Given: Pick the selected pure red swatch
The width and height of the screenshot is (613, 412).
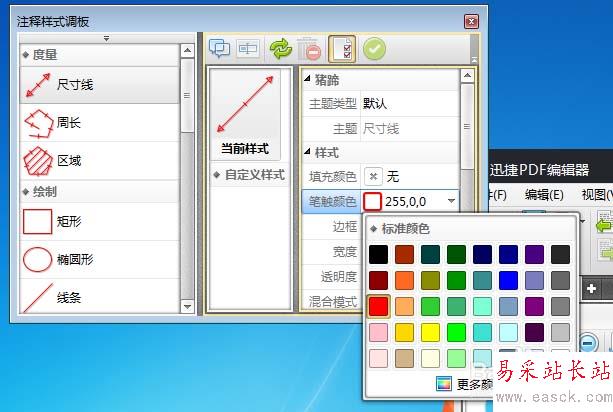Looking at the screenshot, I should coord(378,306).
